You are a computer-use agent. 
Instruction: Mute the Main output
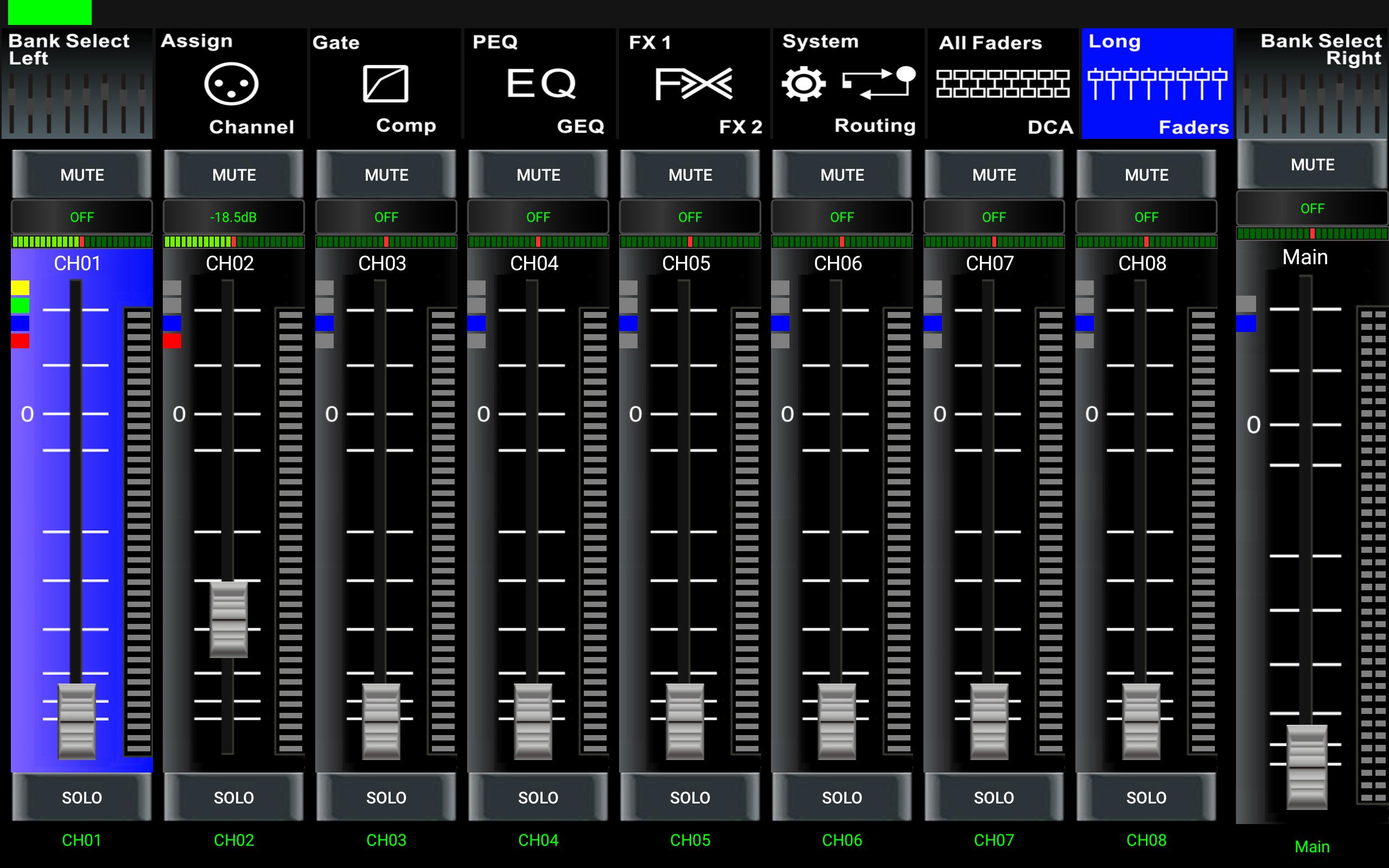[1312, 165]
